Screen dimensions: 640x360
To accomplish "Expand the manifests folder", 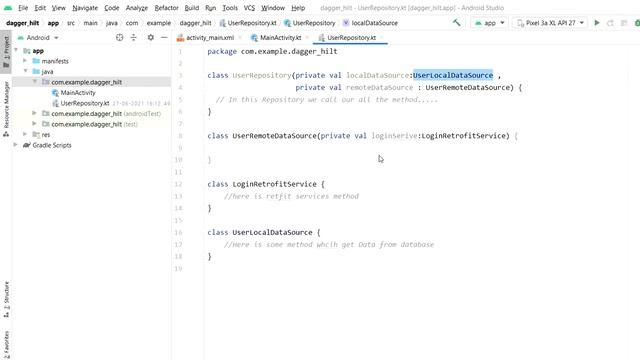I will coord(25,61).
